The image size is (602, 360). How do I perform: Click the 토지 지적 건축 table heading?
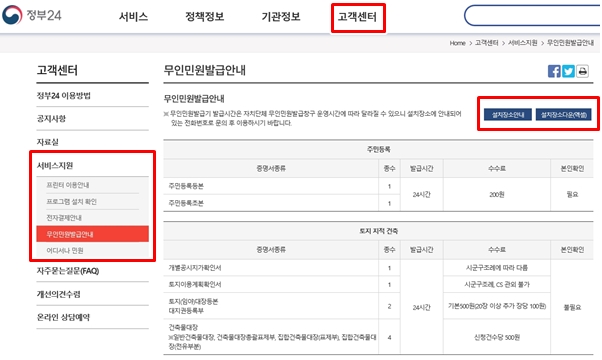click(379, 231)
